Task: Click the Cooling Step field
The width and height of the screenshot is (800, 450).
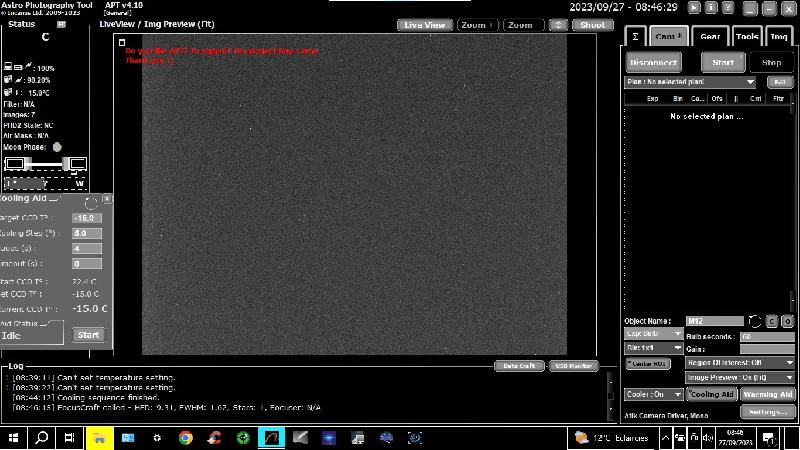Action: (x=87, y=233)
